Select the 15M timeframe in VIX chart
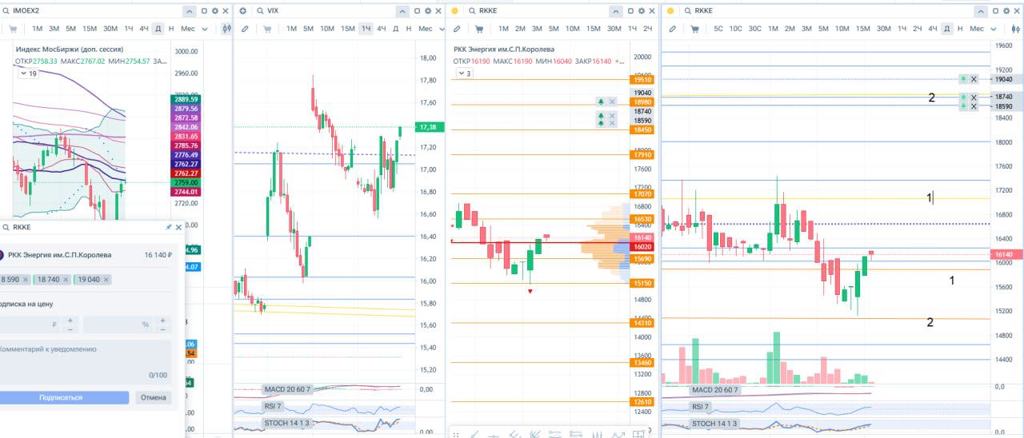 [347, 29]
